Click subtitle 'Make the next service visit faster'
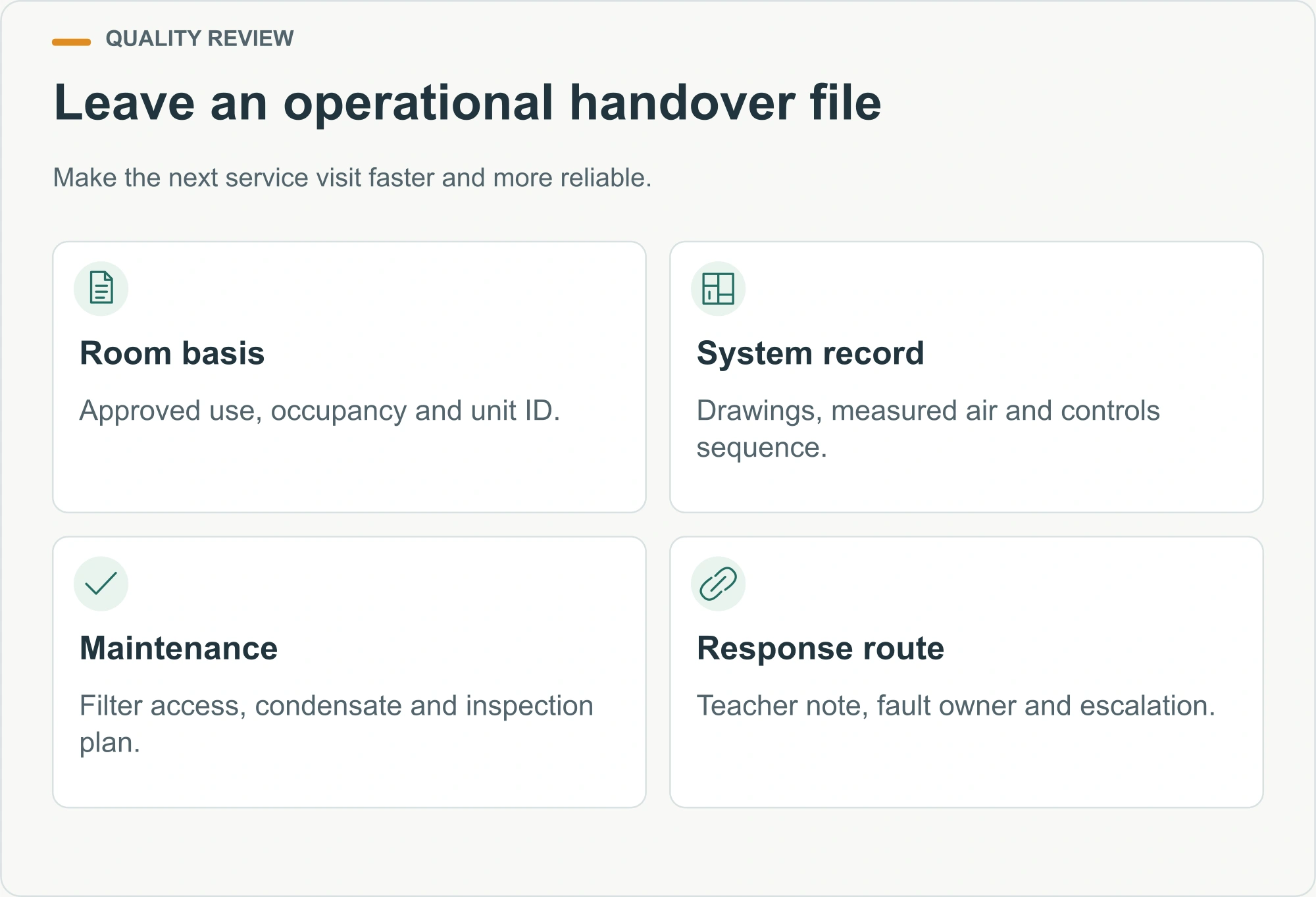The width and height of the screenshot is (1316, 897). 245,178
